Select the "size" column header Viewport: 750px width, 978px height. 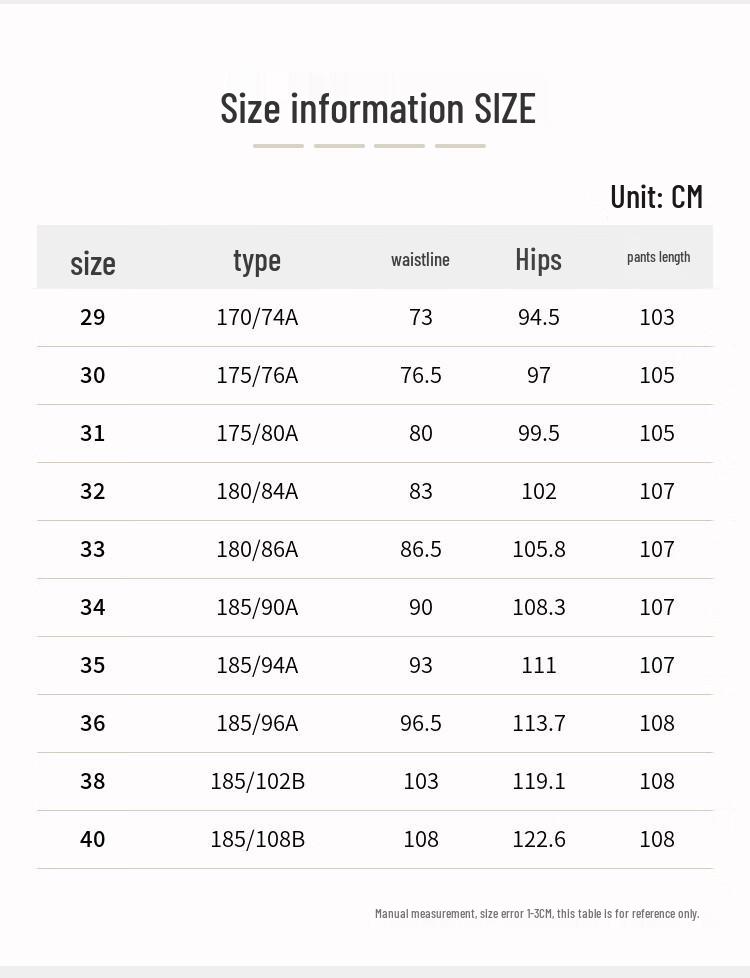[93, 263]
